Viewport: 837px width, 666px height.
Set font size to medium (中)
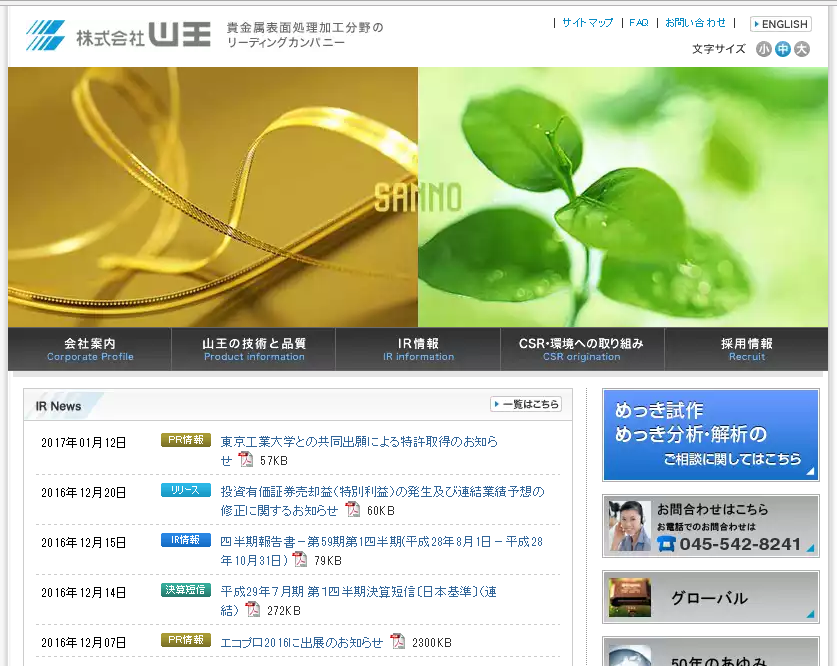tap(783, 49)
